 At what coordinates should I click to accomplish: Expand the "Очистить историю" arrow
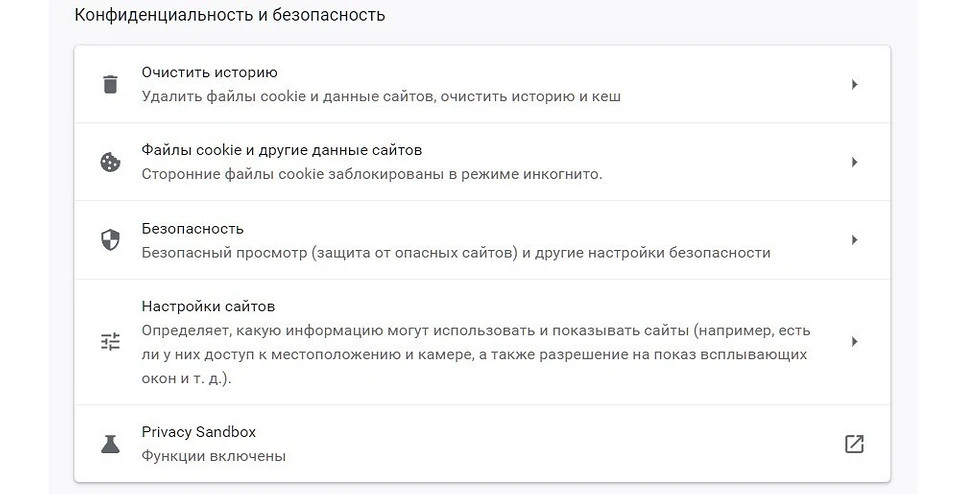tap(854, 85)
